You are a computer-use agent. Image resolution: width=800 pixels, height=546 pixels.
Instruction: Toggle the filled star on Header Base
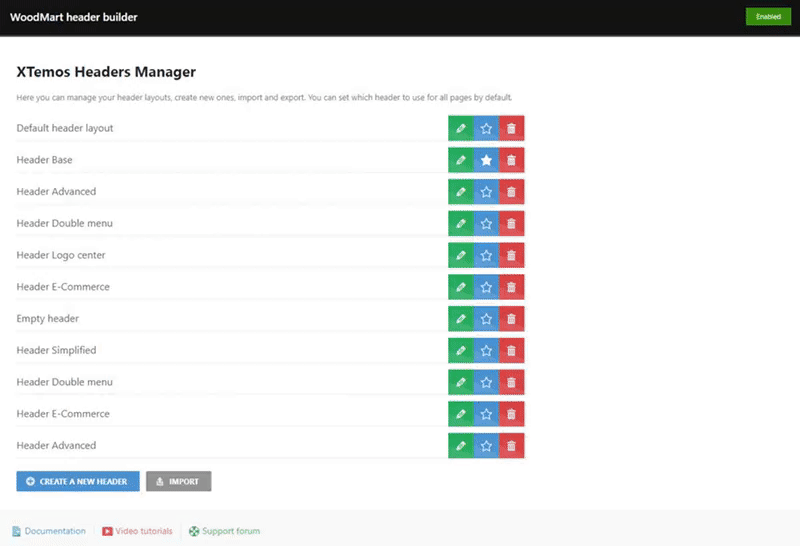click(486, 160)
